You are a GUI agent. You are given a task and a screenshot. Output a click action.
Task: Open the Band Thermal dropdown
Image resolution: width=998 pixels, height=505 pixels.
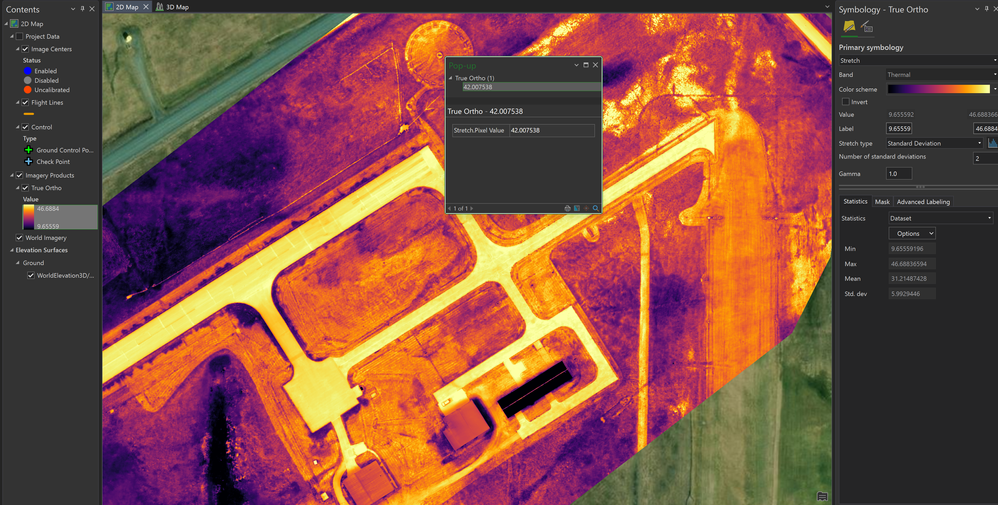[x=941, y=75]
